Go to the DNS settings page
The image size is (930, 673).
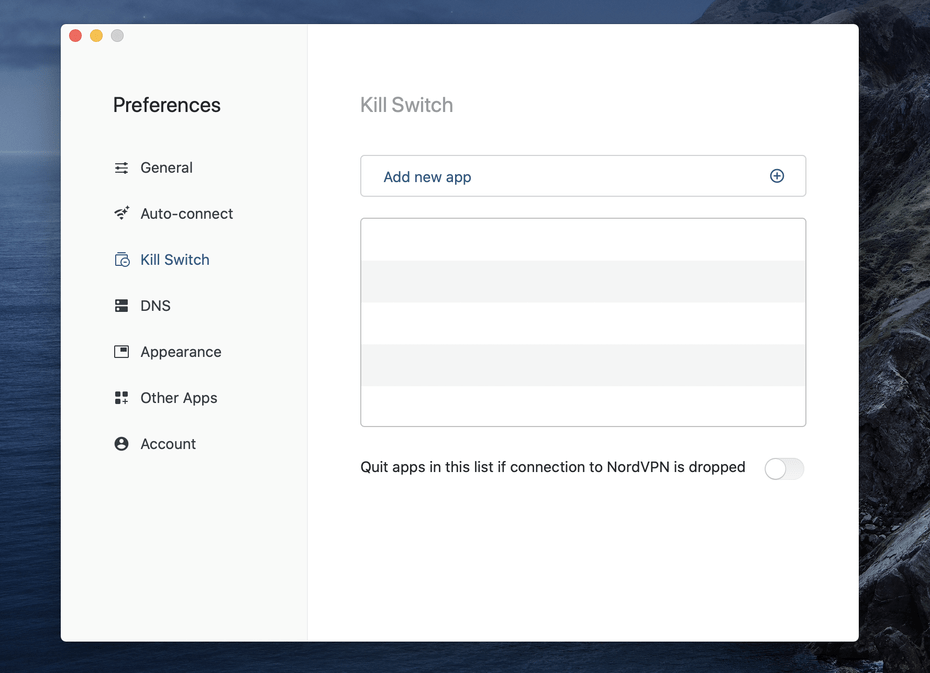click(x=155, y=306)
